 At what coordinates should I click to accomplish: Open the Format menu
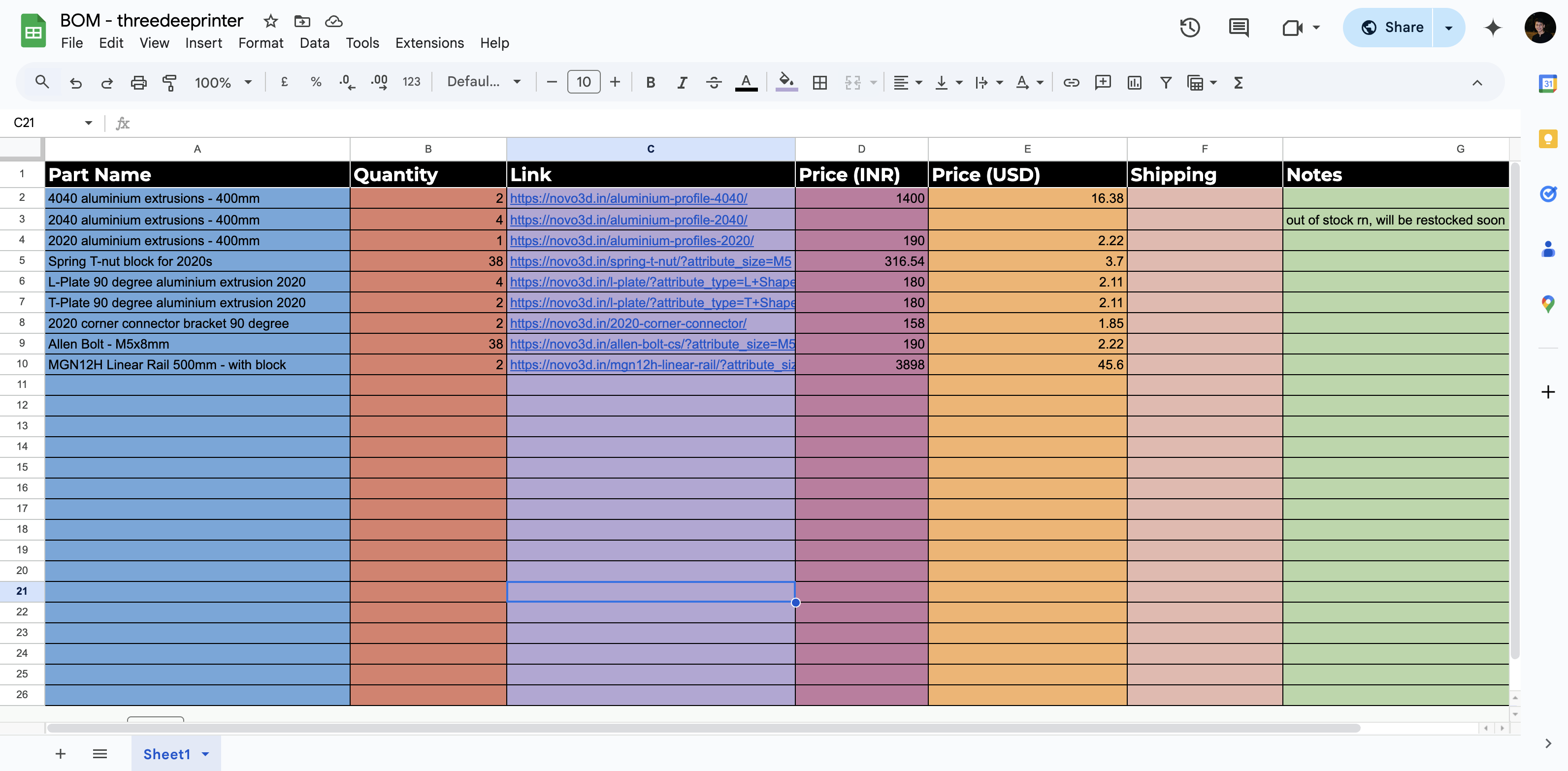tap(261, 43)
